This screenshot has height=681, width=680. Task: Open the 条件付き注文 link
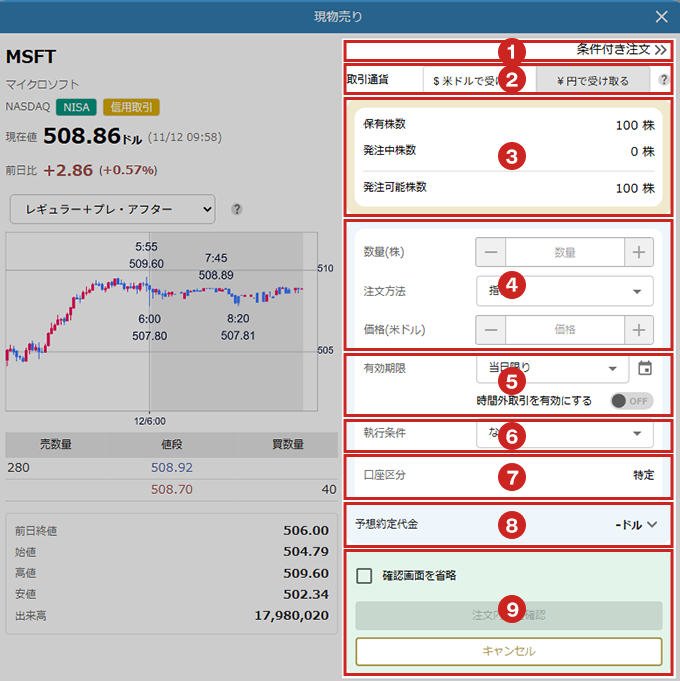621,49
